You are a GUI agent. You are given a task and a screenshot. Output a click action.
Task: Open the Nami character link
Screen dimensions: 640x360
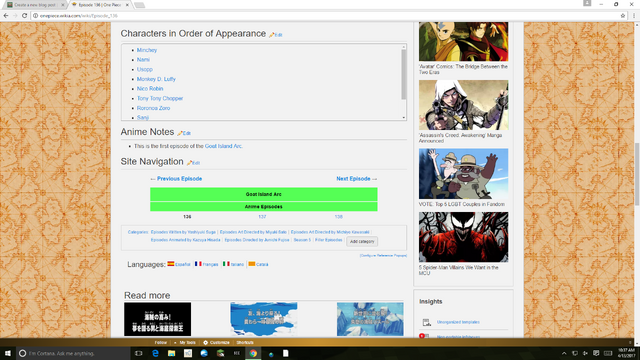[143, 60]
